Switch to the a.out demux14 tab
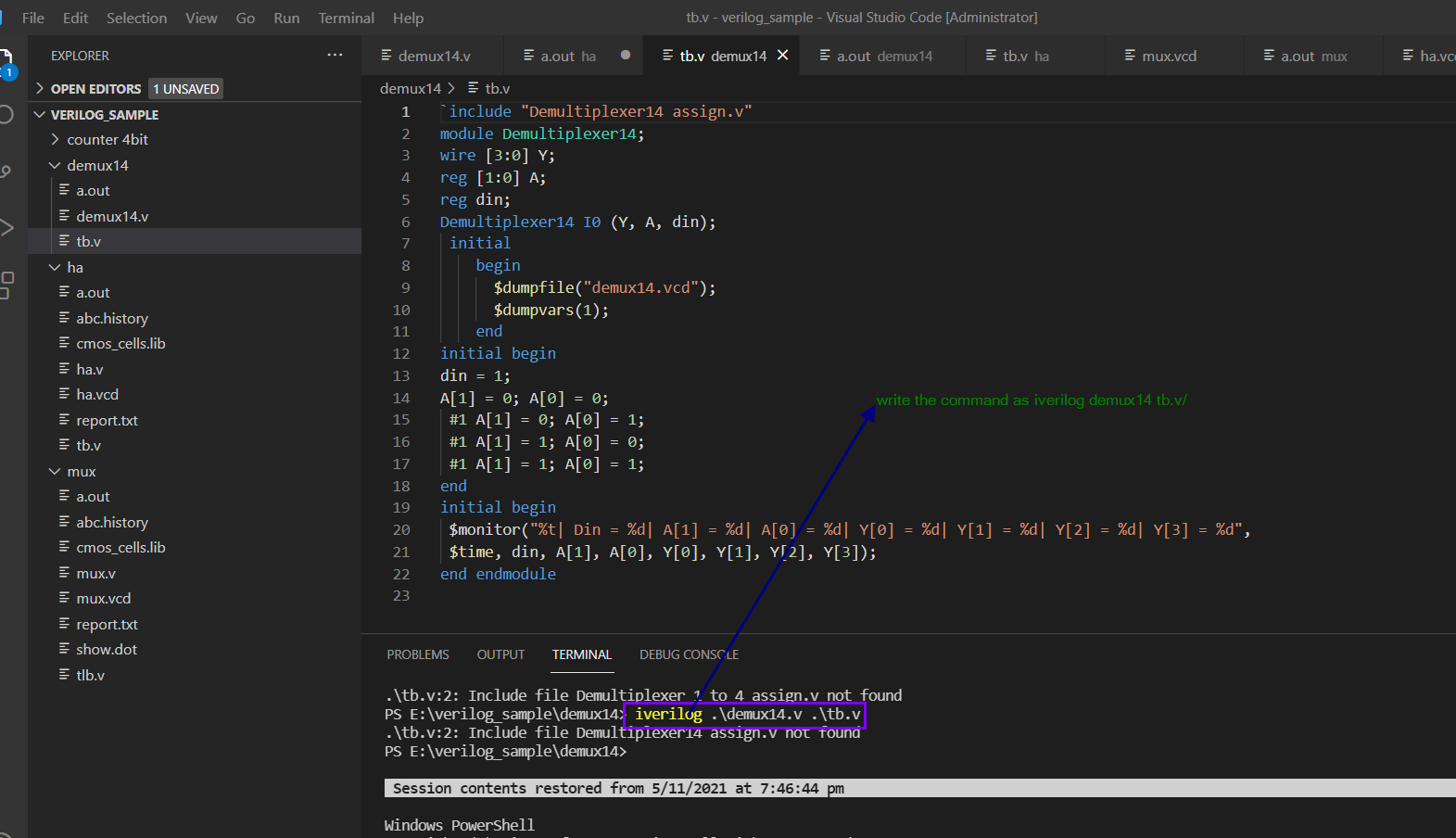The image size is (1456, 838). (x=883, y=56)
